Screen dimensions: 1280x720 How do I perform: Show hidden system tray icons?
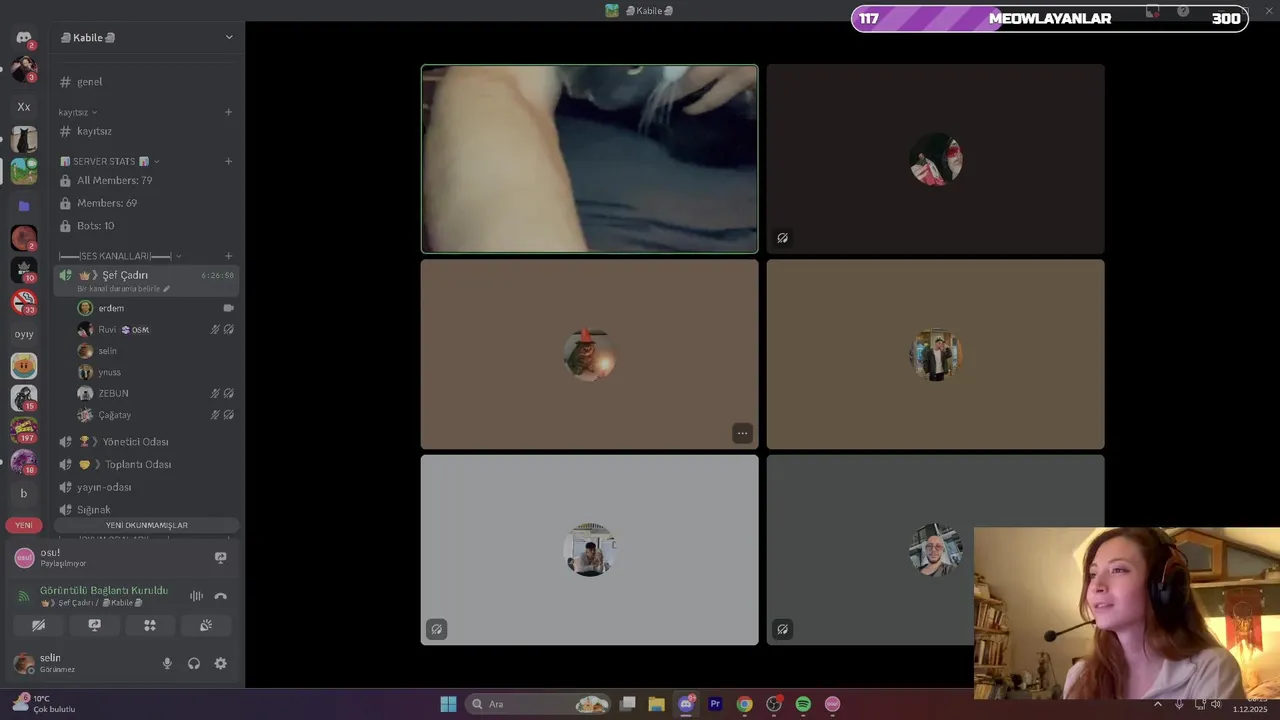coord(1158,704)
